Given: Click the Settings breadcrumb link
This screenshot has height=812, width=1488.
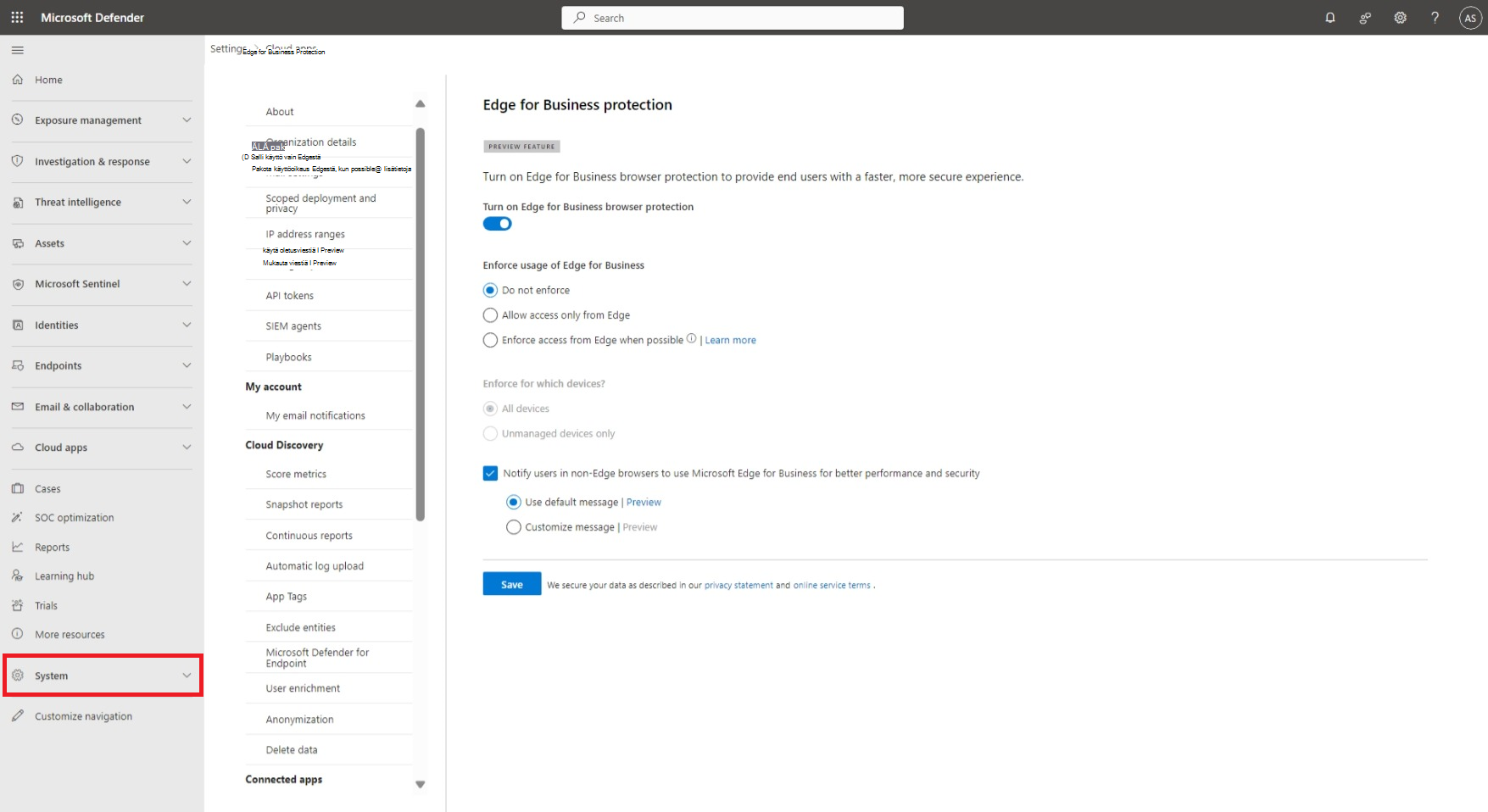Looking at the screenshot, I should (x=227, y=48).
